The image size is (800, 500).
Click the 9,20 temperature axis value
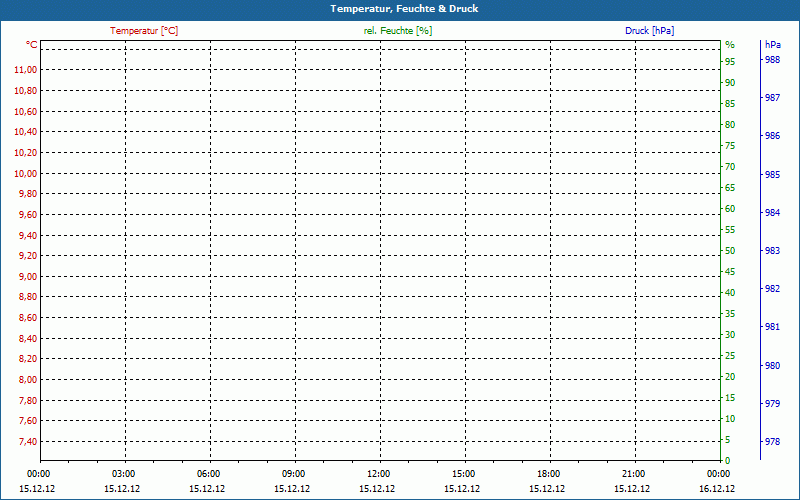point(28,256)
